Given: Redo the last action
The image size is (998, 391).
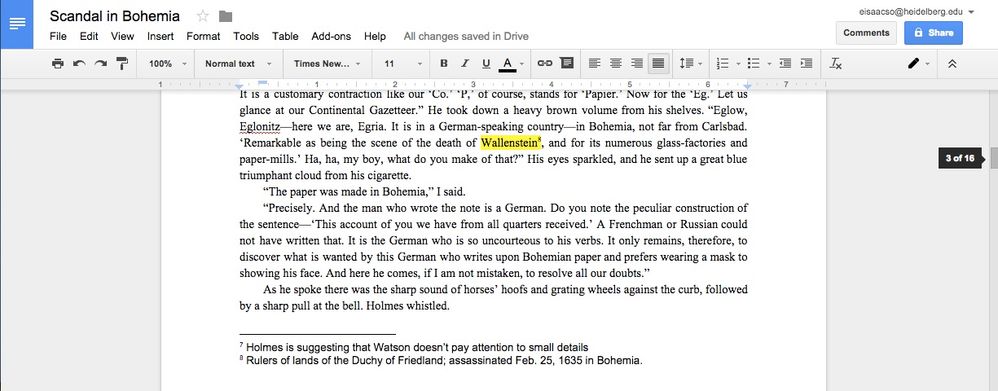Looking at the screenshot, I should (x=101, y=64).
